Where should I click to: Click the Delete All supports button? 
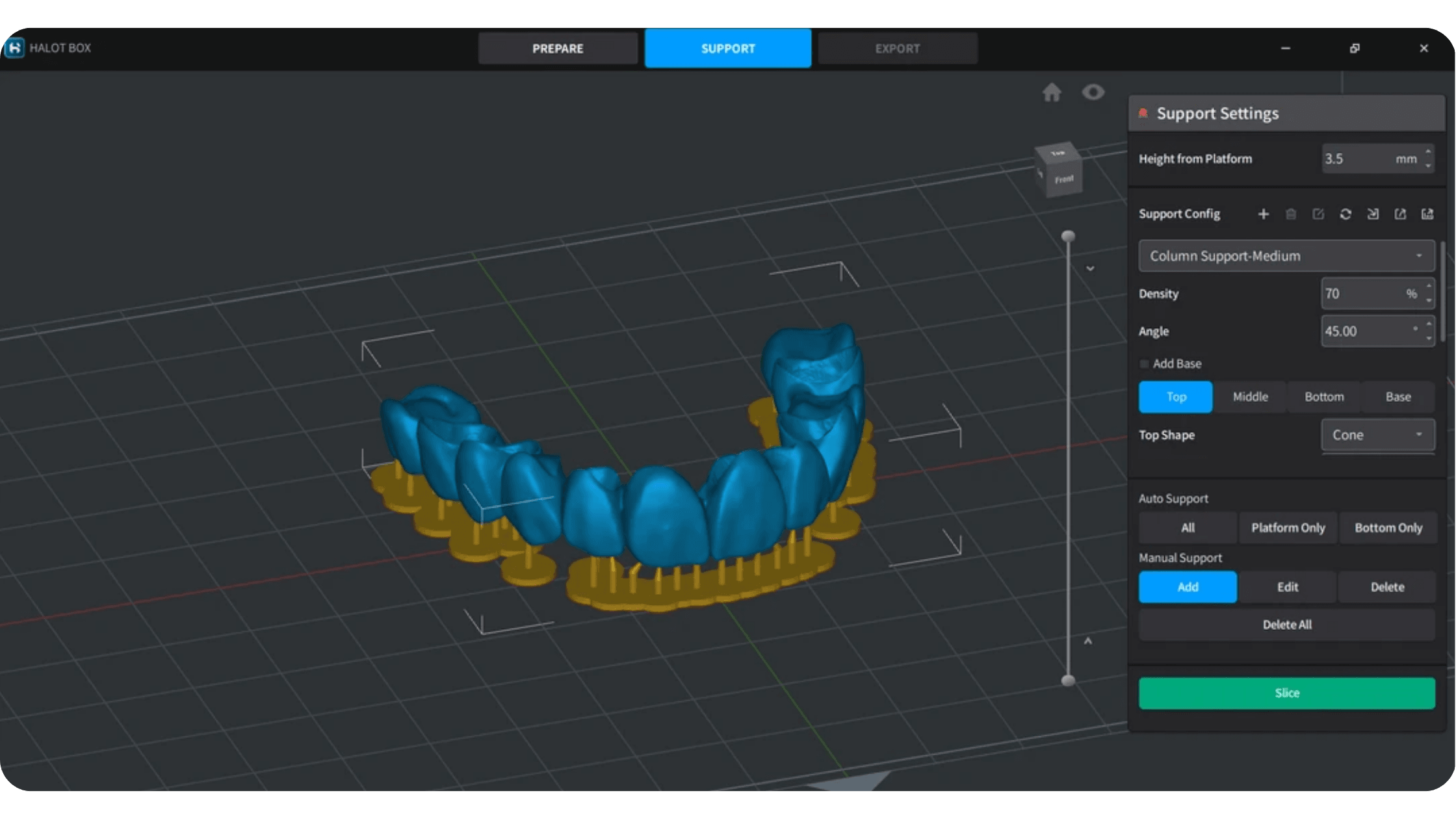[x=1287, y=625]
